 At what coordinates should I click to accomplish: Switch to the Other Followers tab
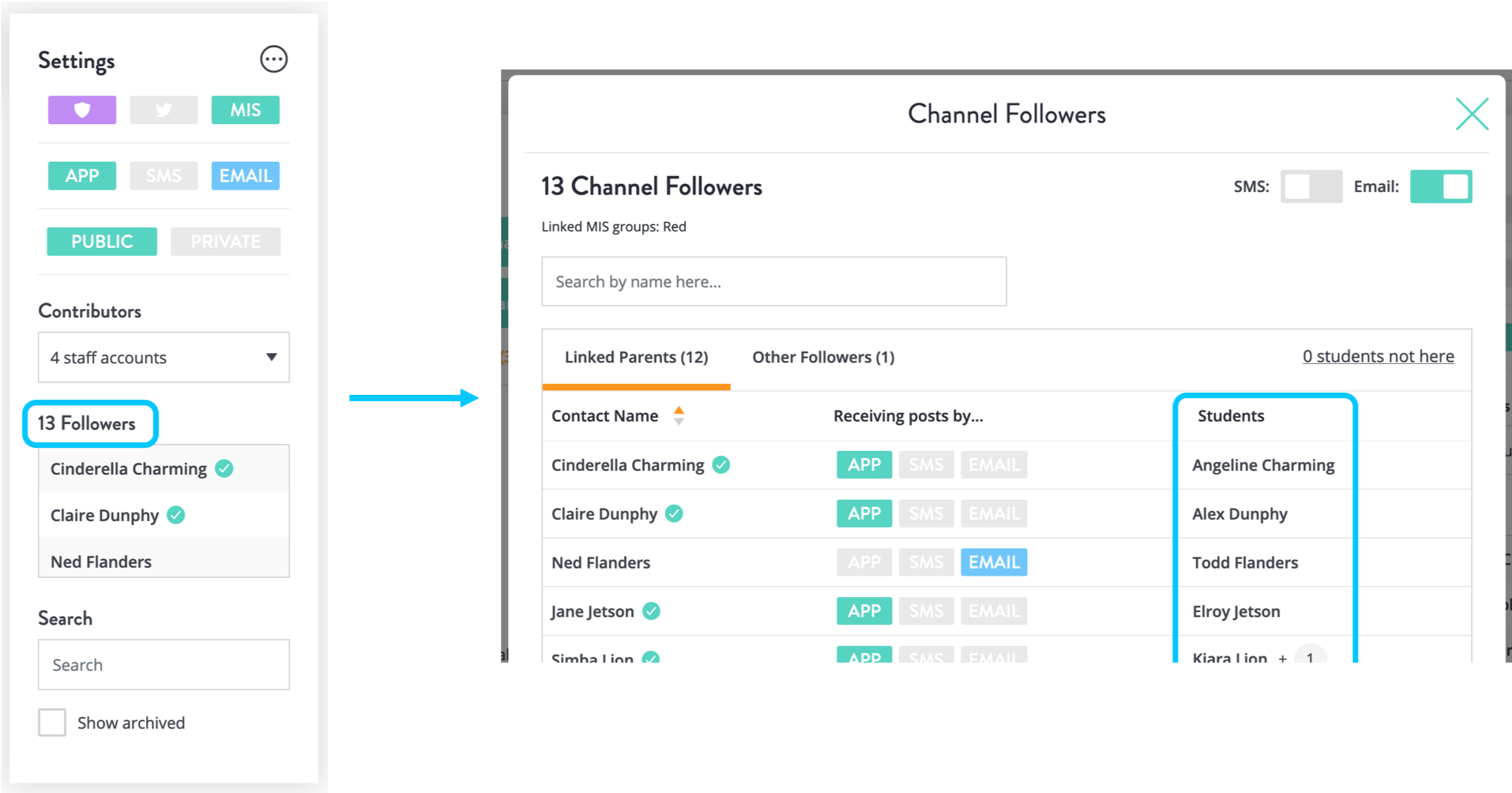tap(822, 357)
